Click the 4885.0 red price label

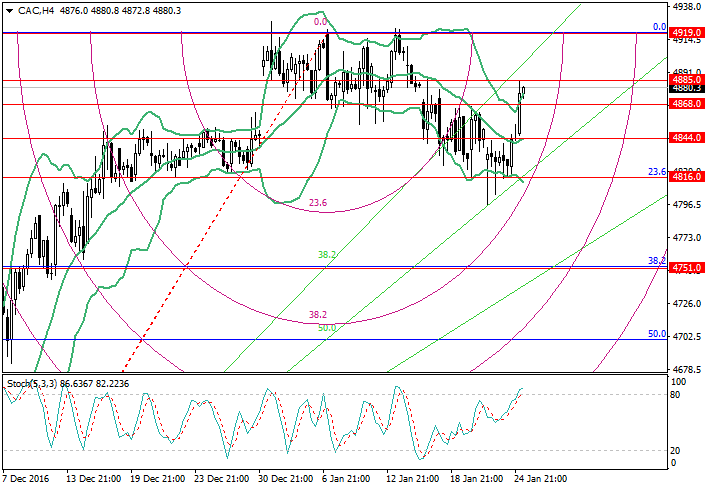coord(687,79)
